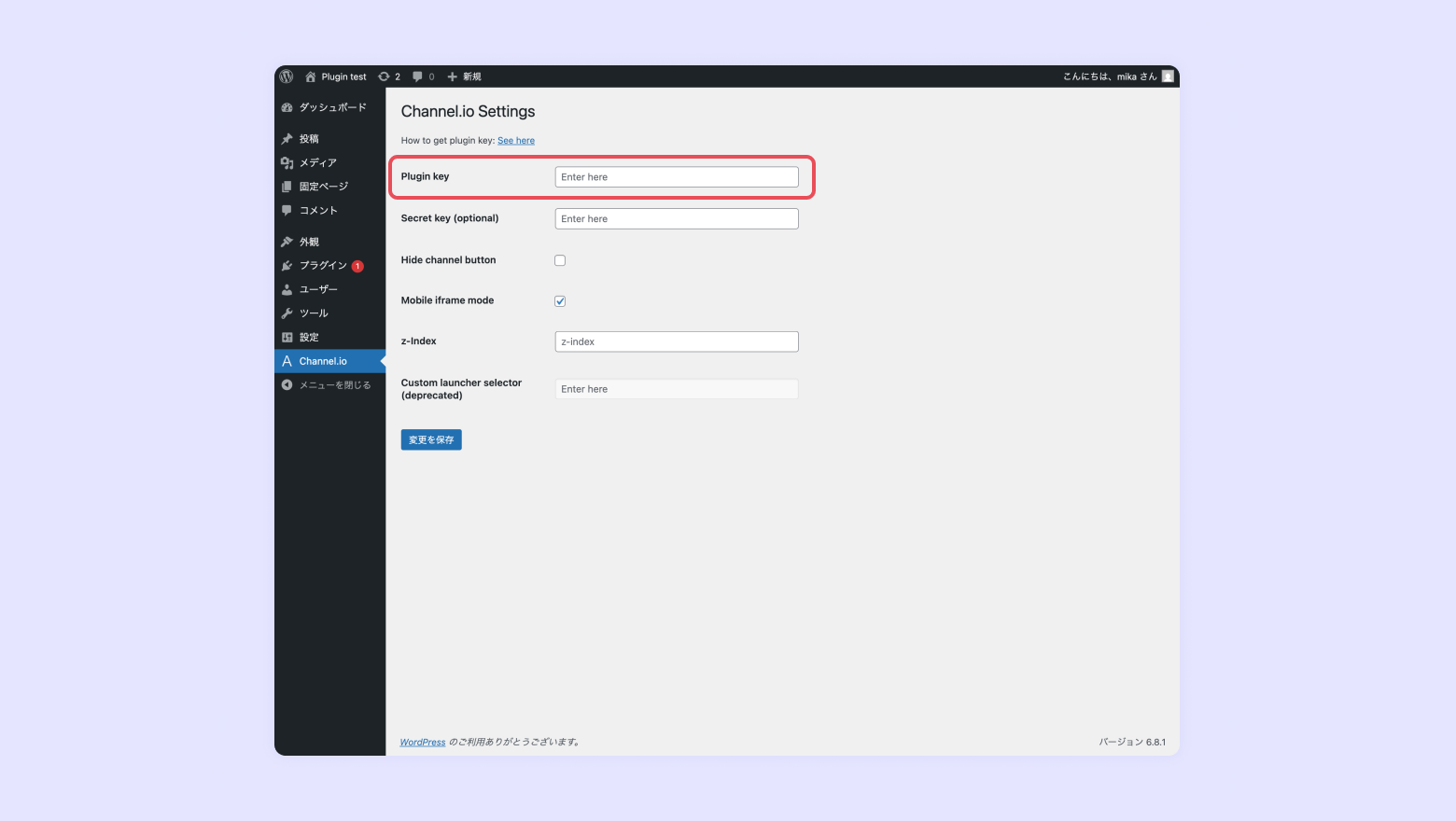Click the Mobile iframe mode label
This screenshot has height=821, width=1456.
click(447, 300)
